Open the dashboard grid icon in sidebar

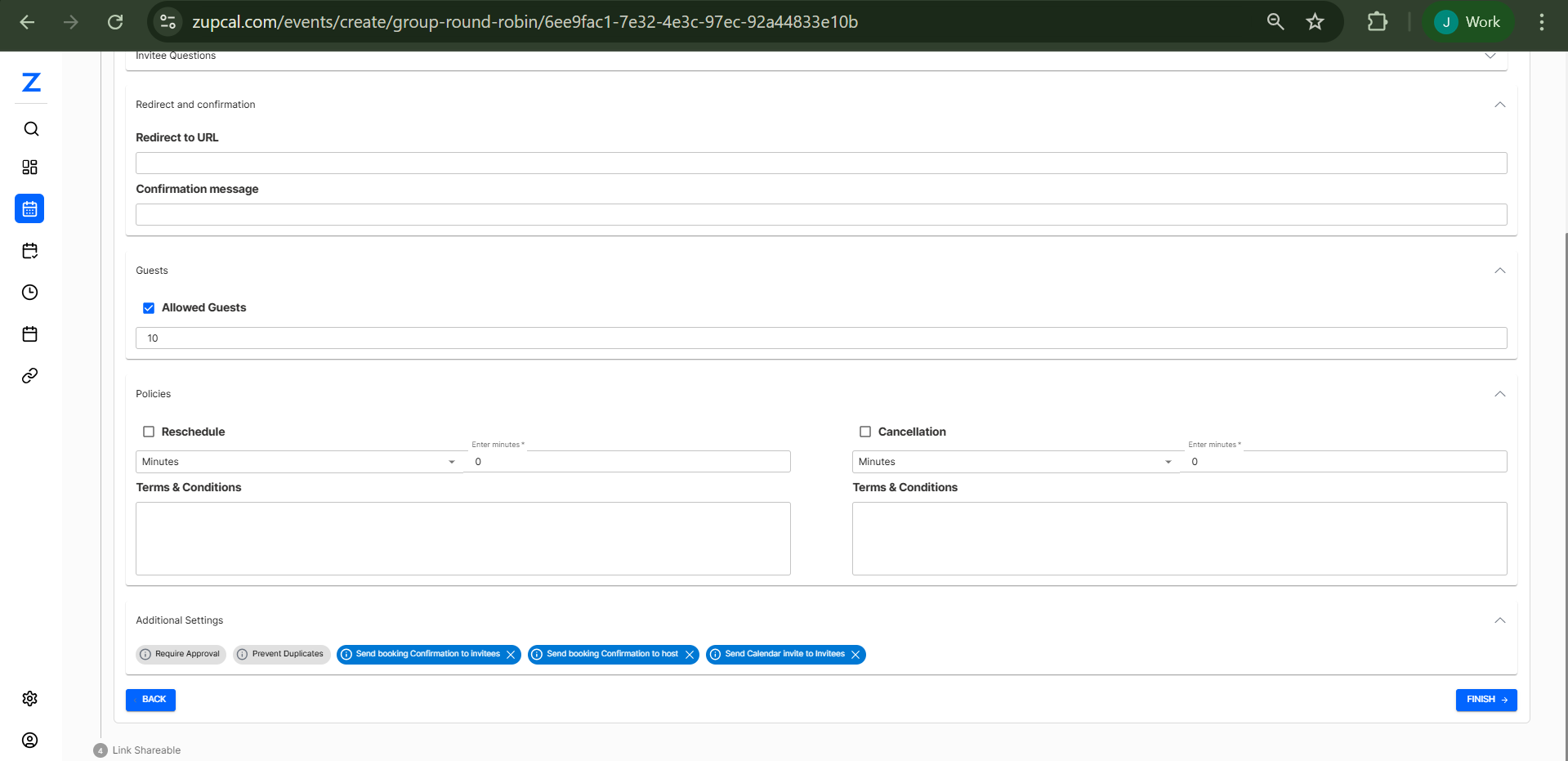(30, 168)
